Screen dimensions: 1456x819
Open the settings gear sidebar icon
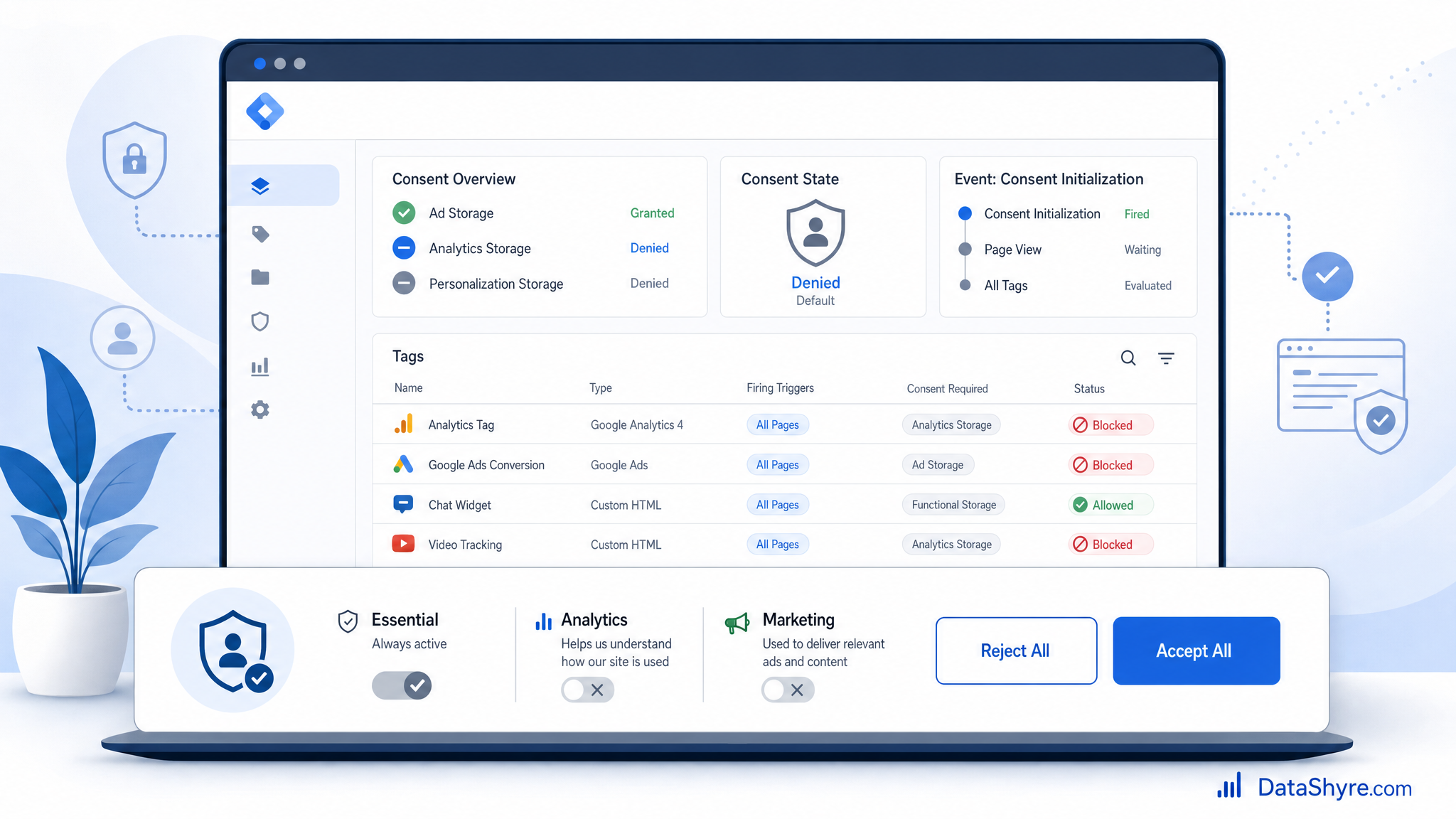tap(260, 409)
